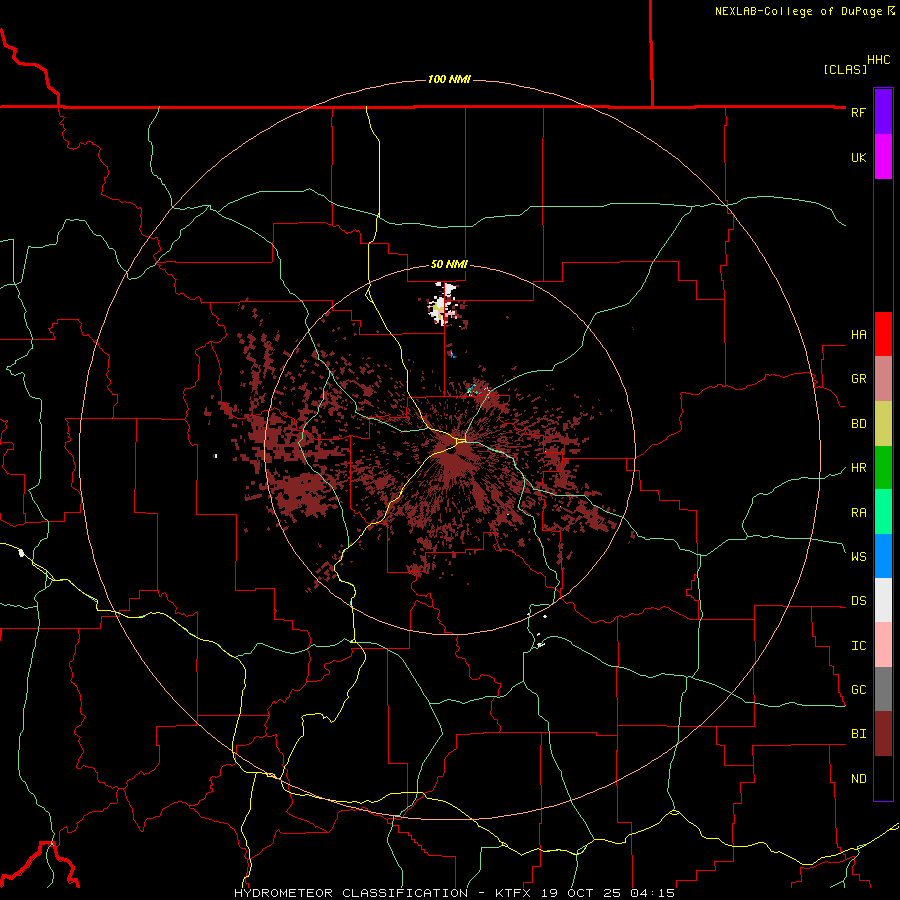Click the UK magenta legend swatch

[883, 157]
